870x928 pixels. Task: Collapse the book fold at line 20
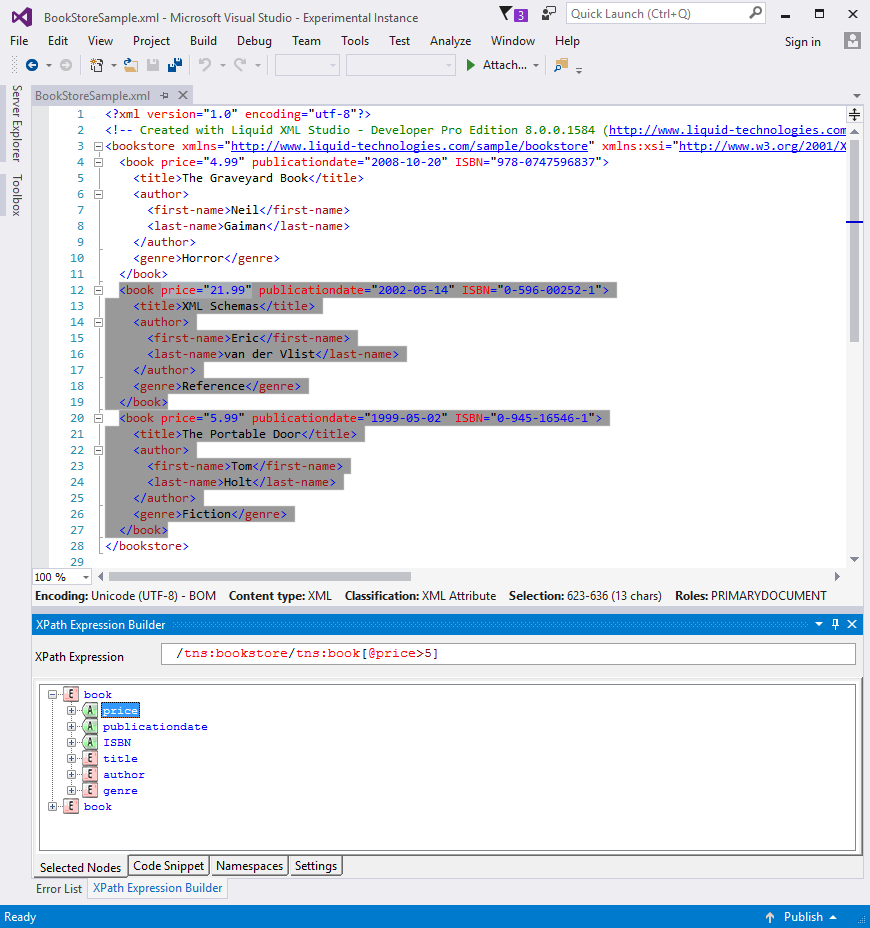(x=99, y=418)
